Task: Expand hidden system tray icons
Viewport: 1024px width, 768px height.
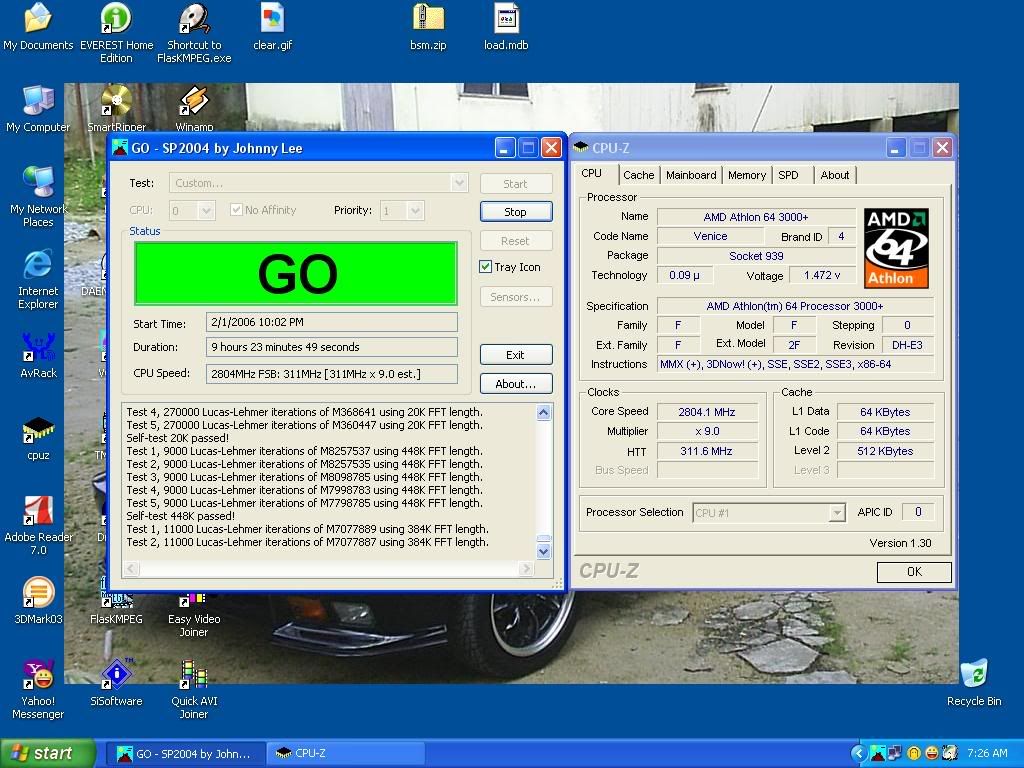Action: [859, 753]
